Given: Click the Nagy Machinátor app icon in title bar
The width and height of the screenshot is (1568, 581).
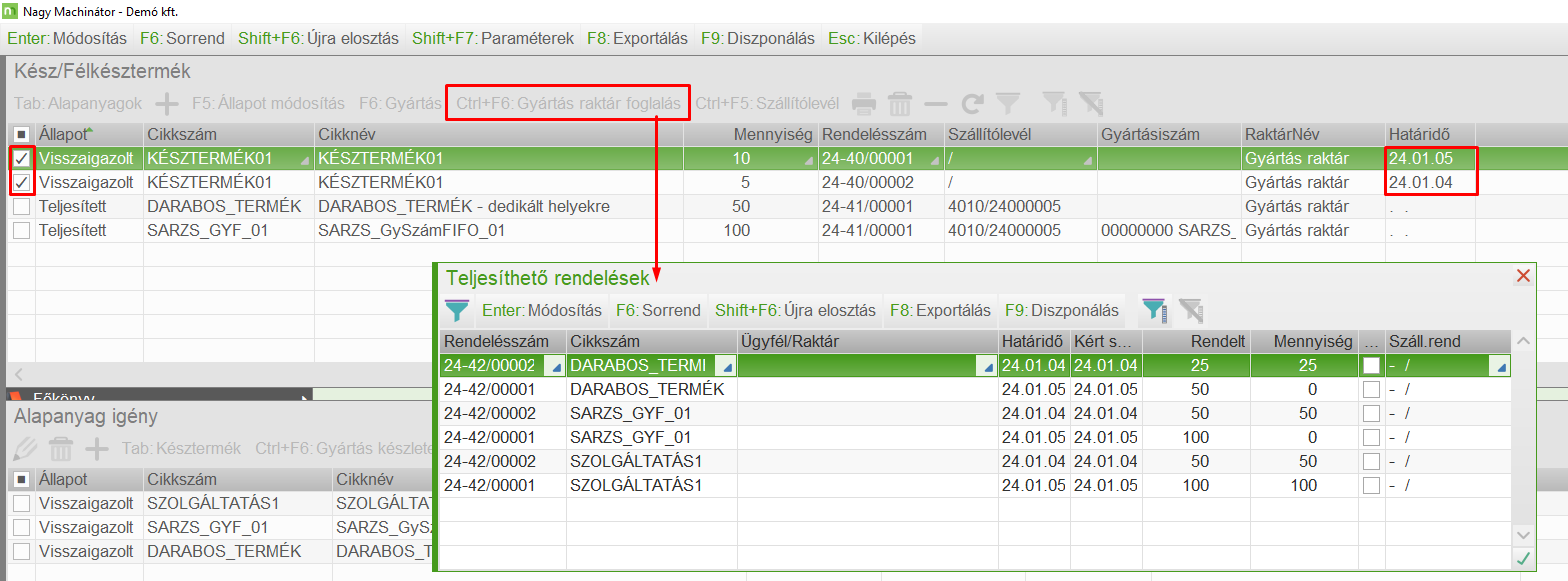Looking at the screenshot, I should coord(10,12).
